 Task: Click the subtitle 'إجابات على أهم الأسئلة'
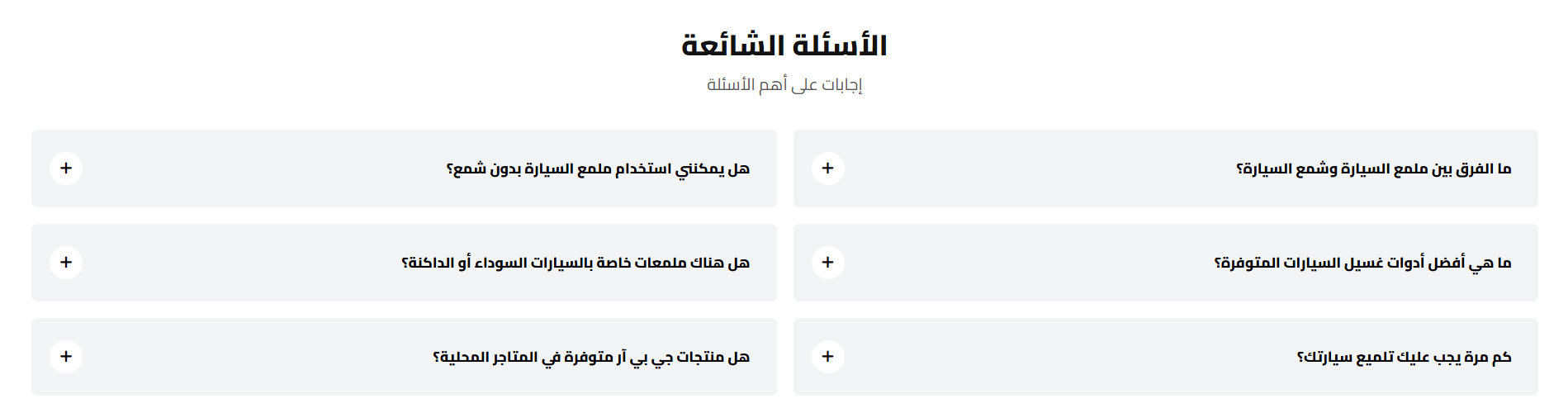(784, 84)
